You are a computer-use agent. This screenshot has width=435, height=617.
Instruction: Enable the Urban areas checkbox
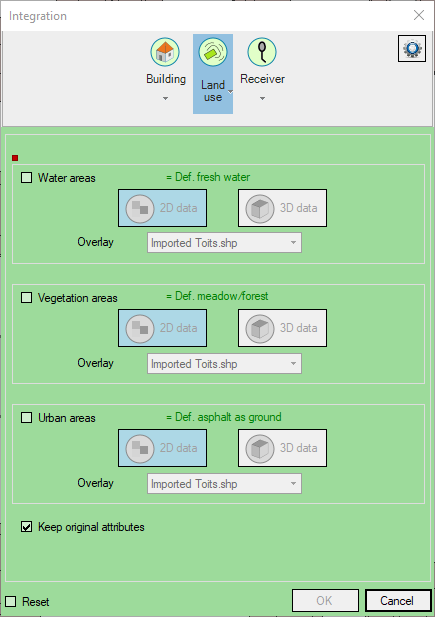pyautogui.click(x=26, y=417)
